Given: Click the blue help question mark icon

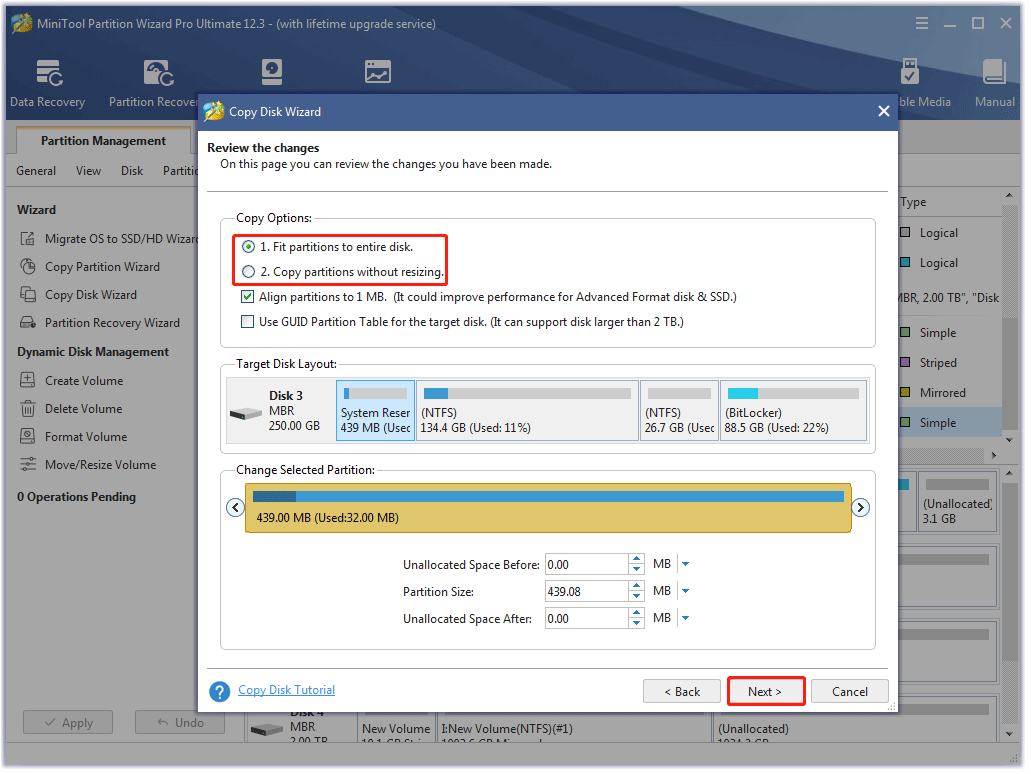Looking at the screenshot, I should (220, 691).
